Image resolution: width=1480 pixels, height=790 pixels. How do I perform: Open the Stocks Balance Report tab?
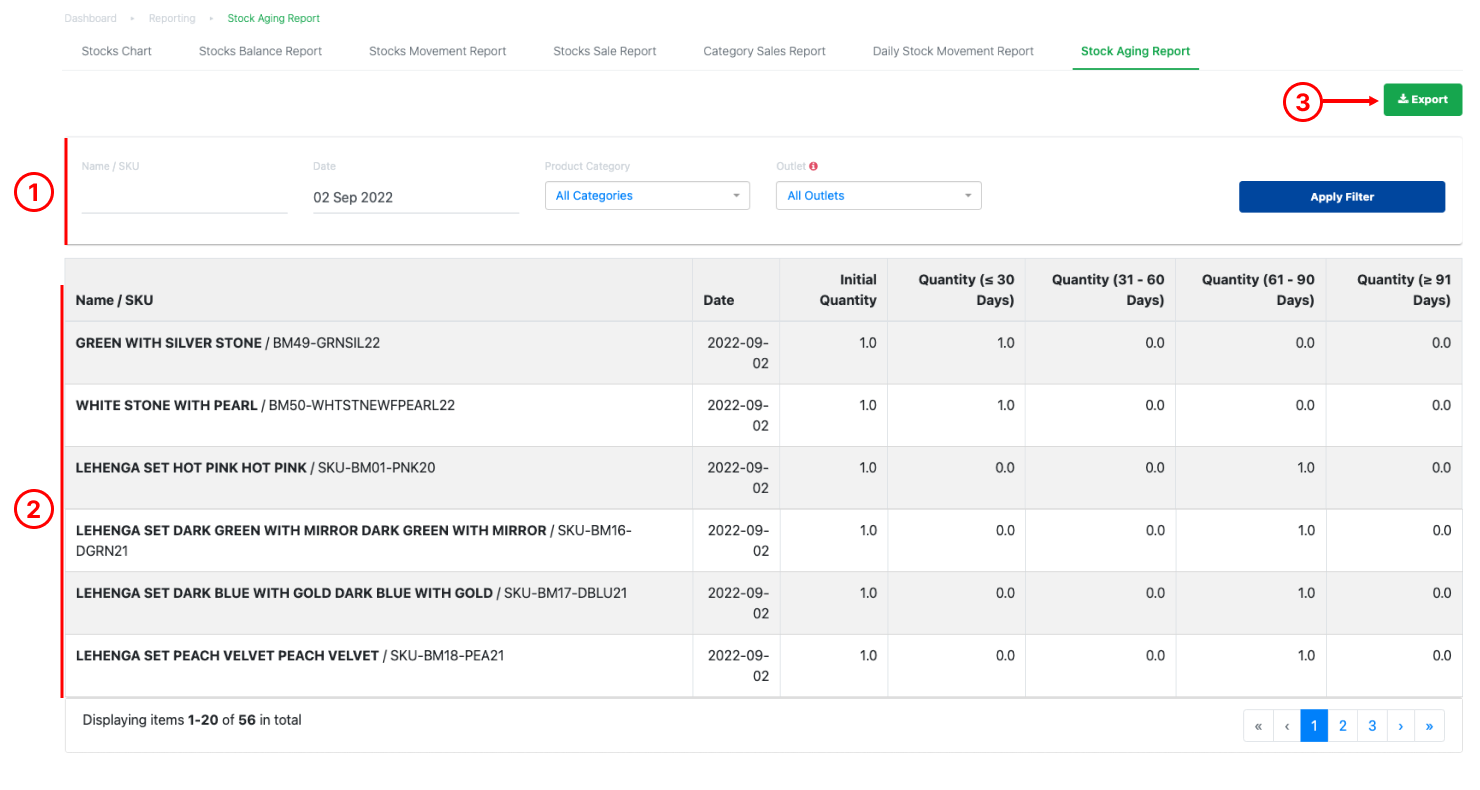coord(260,51)
